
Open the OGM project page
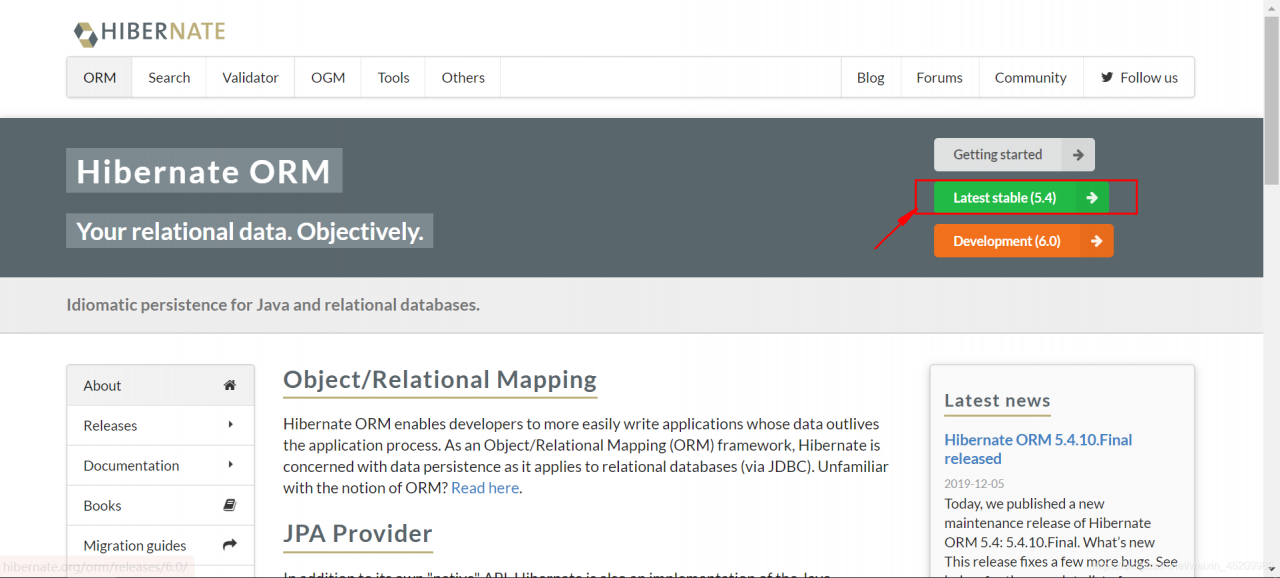click(x=328, y=77)
